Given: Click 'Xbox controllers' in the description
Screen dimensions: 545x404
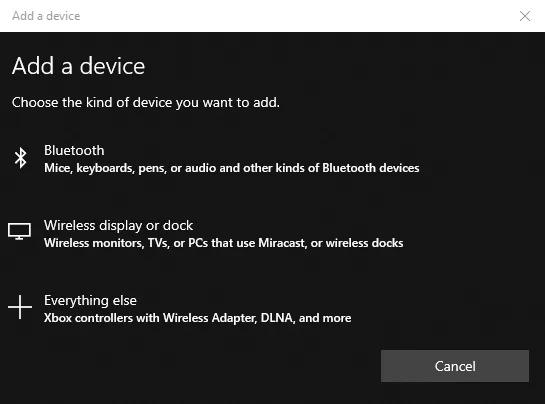Looking at the screenshot, I should pyautogui.click(x=88, y=318).
